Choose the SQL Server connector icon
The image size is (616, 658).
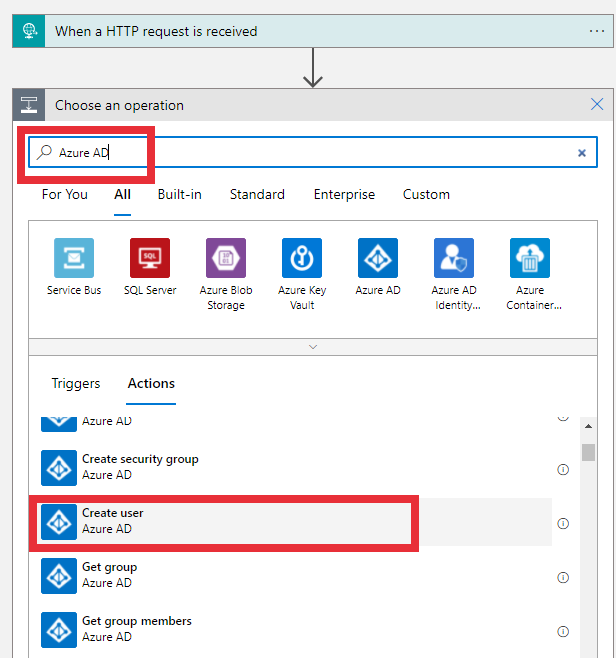pos(150,258)
